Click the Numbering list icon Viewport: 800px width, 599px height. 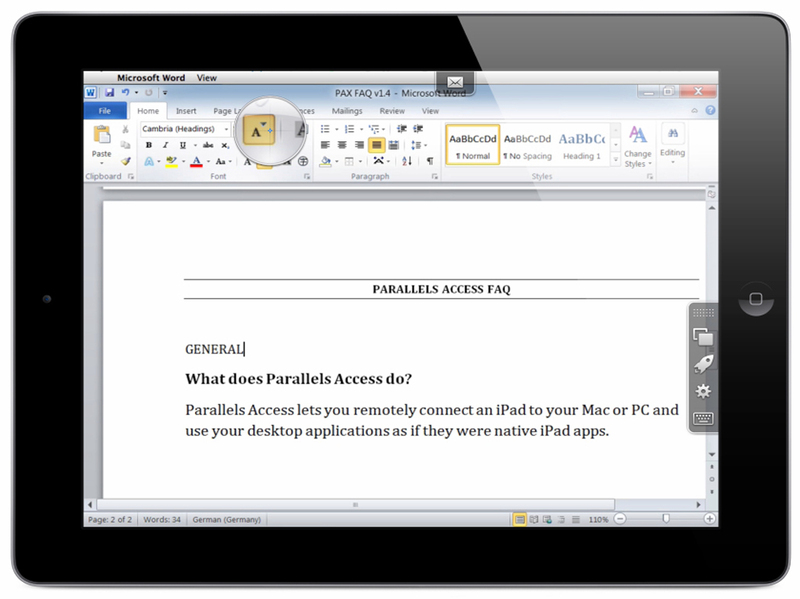[x=349, y=129]
